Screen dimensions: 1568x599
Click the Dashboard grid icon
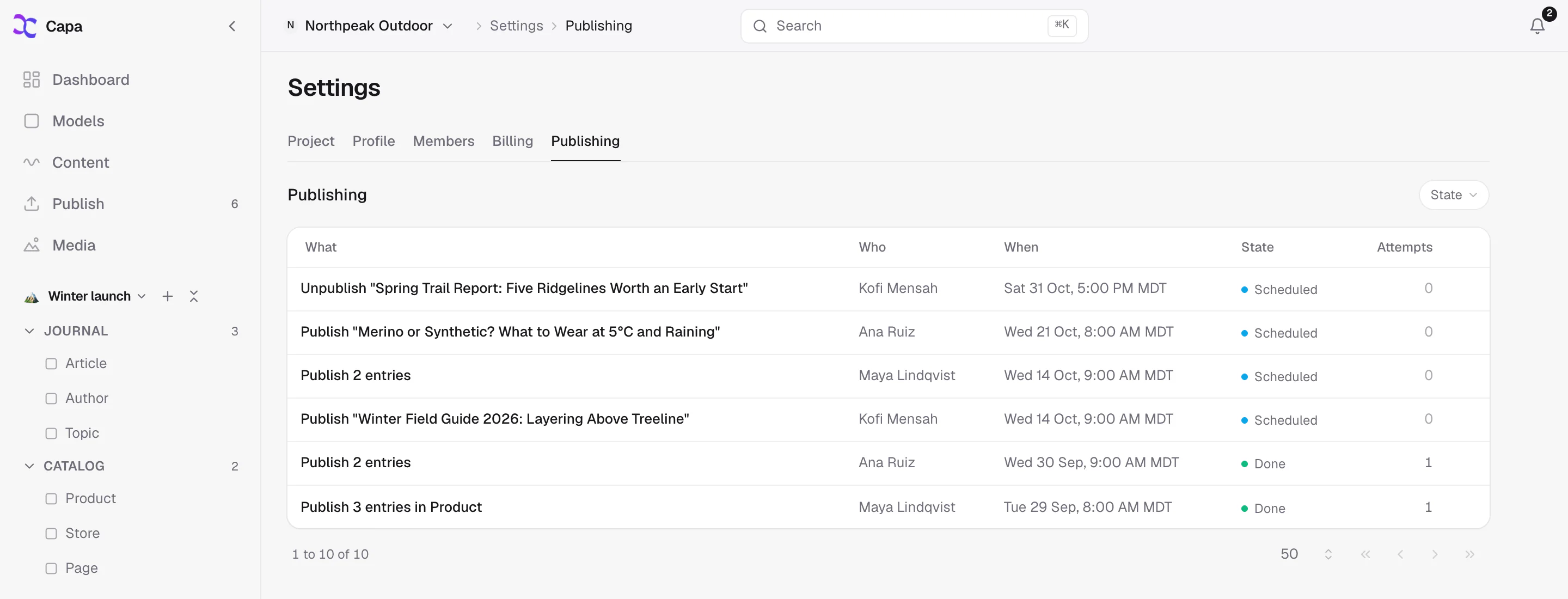(x=31, y=80)
